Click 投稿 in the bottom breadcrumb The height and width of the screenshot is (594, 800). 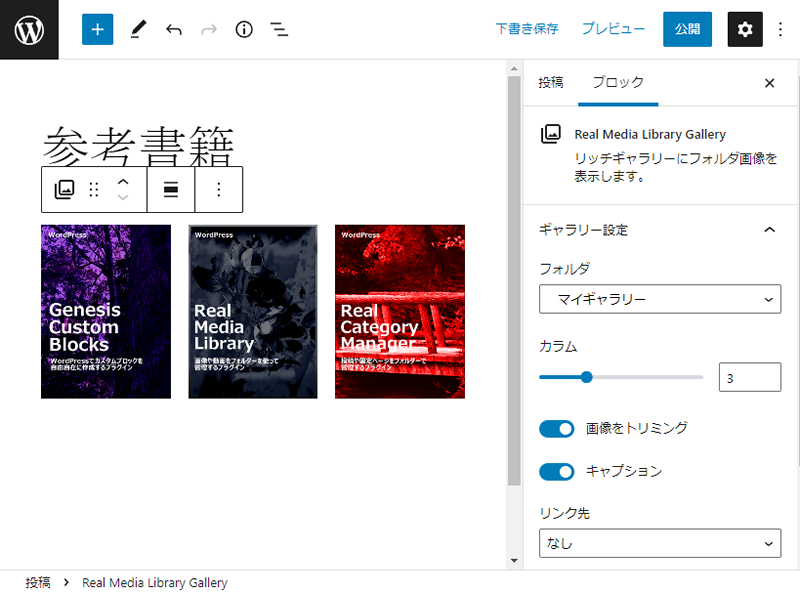(38, 582)
